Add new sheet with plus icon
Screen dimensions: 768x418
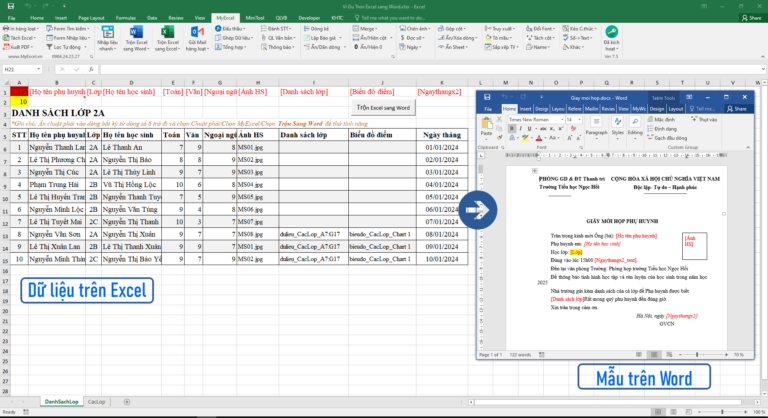(x=127, y=402)
